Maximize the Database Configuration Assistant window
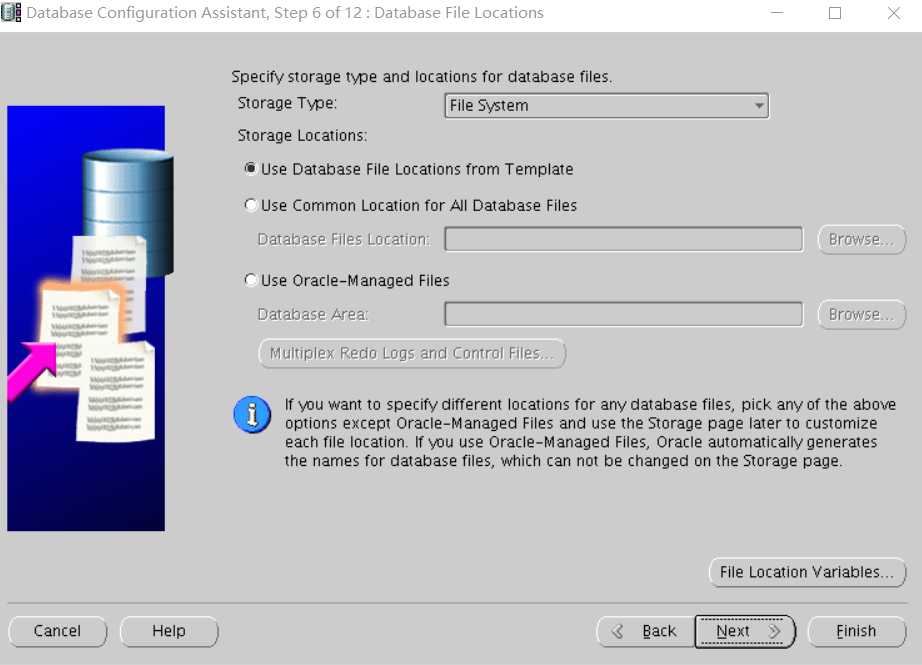The height and width of the screenshot is (665, 922). click(835, 12)
